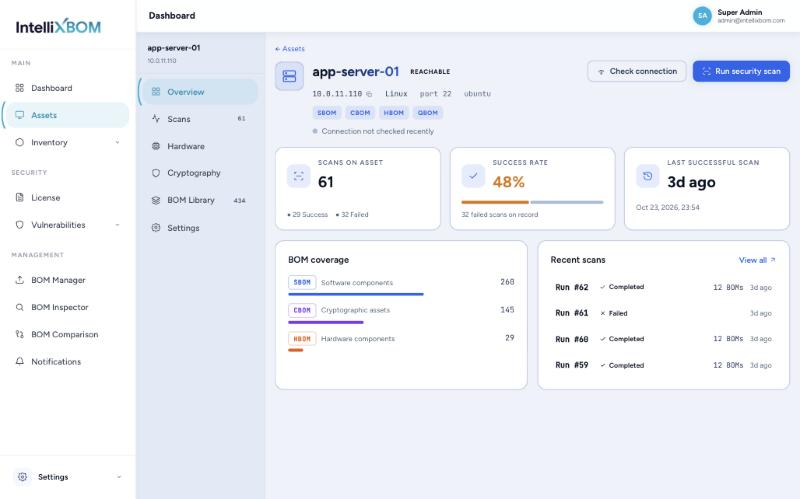Switch to the Cryptography tab

(x=199, y=173)
